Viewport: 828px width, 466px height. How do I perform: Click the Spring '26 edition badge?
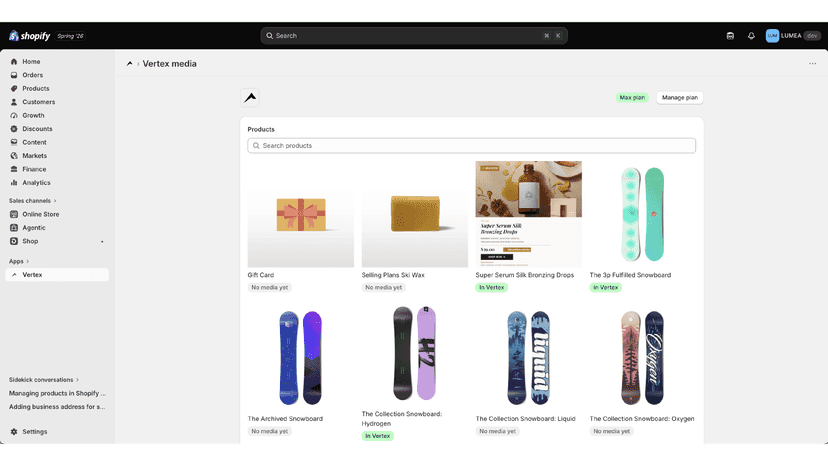pyautogui.click(x=71, y=36)
